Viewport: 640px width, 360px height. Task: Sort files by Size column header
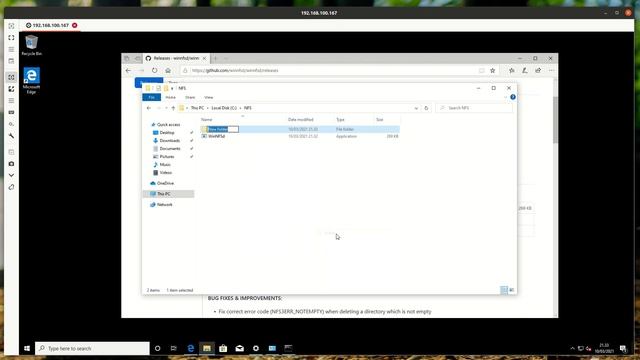[x=380, y=120]
